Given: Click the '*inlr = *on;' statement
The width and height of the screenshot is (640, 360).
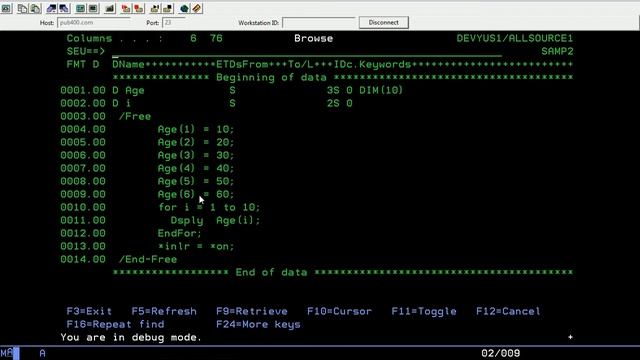Looking at the screenshot, I should tap(196, 247).
